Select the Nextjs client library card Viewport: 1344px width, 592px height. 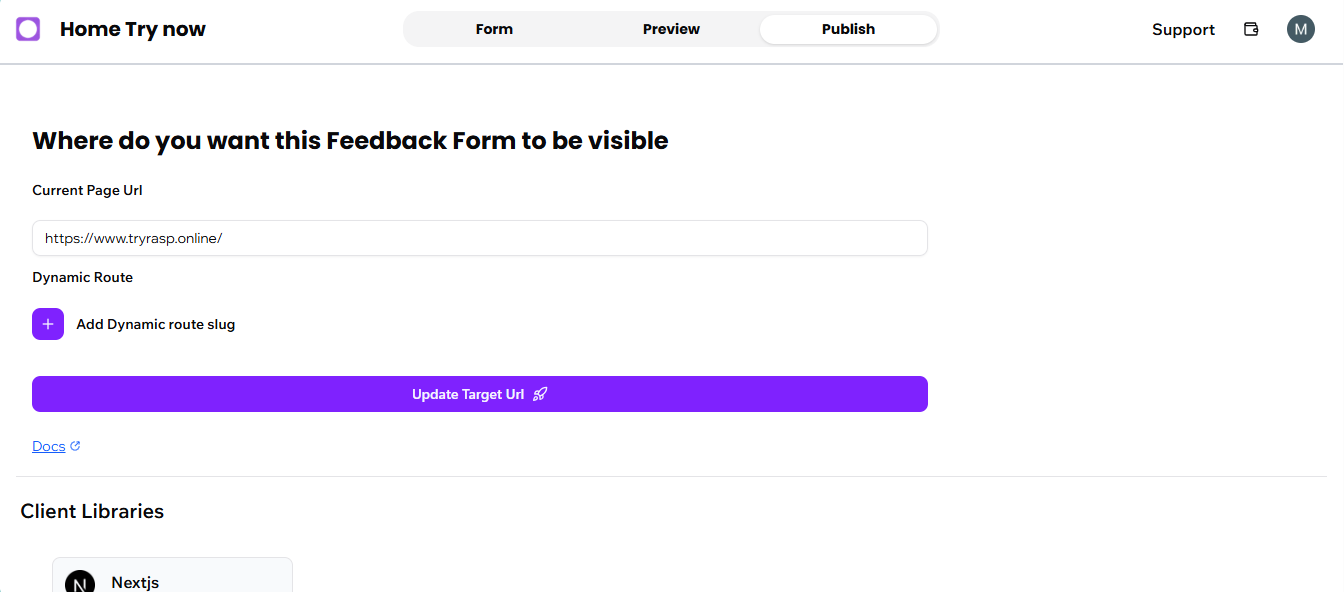coord(172,576)
